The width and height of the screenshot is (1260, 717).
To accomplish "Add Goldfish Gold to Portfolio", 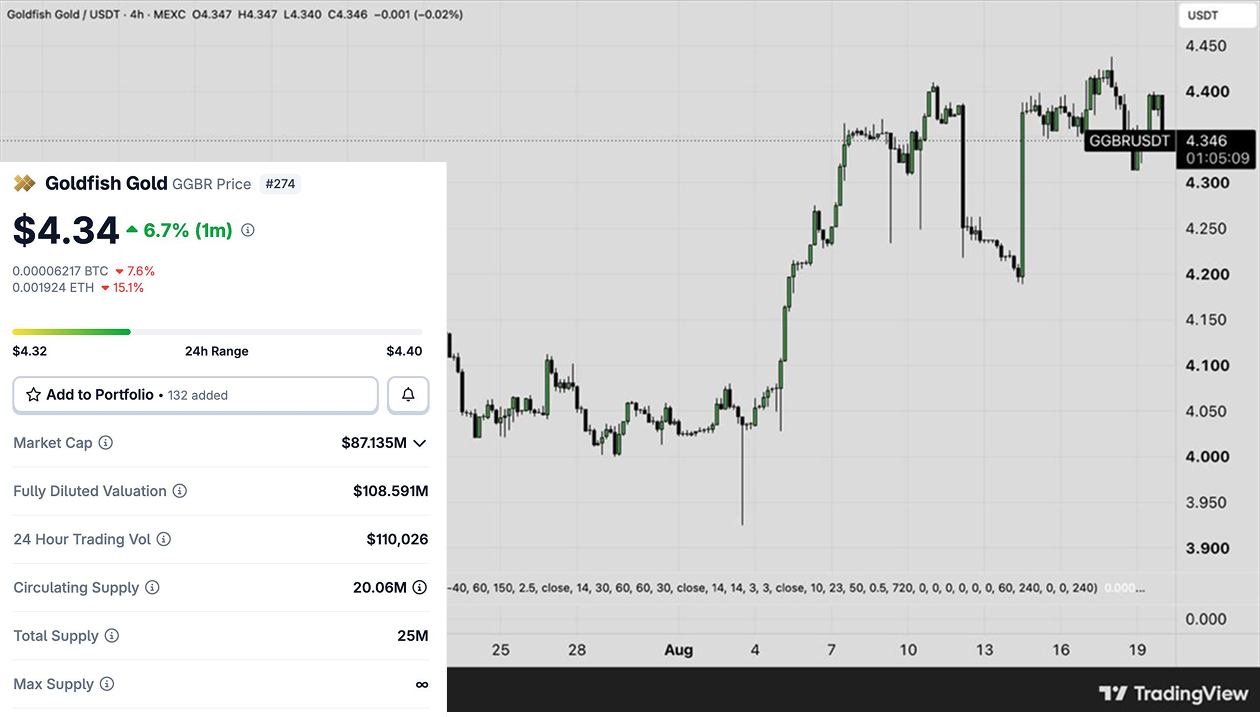I will [x=195, y=395].
